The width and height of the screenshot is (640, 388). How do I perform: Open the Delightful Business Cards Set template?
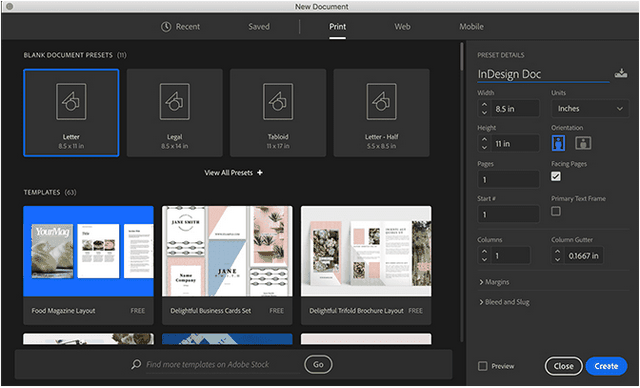point(227,265)
